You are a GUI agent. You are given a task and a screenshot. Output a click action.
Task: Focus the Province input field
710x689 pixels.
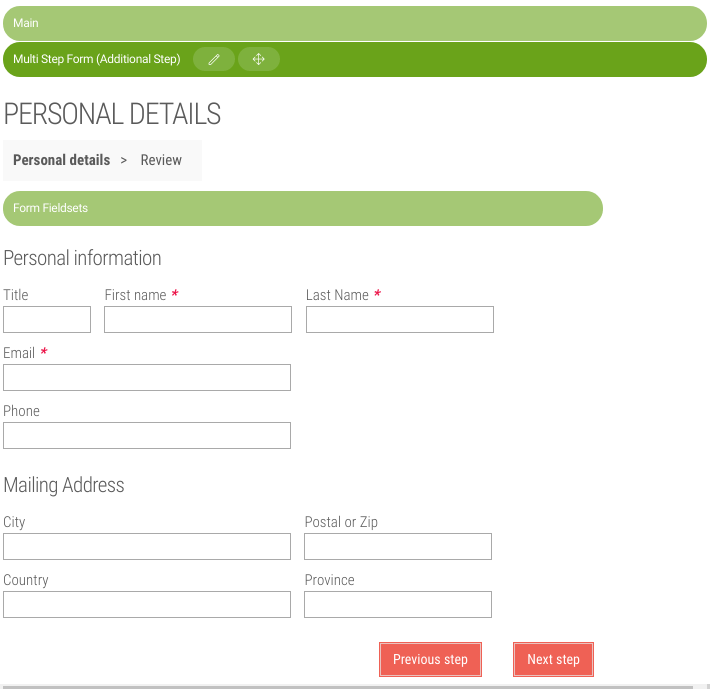[398, 604]
